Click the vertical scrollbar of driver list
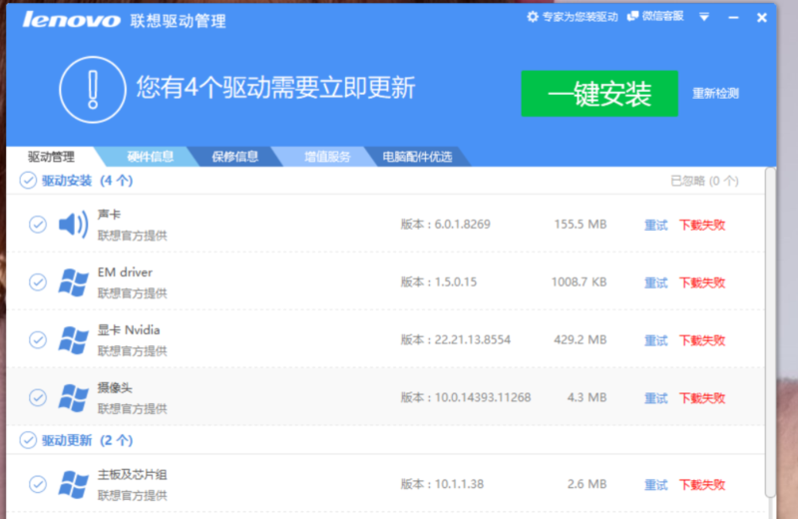The image size is (798, 519). (769, 330)
